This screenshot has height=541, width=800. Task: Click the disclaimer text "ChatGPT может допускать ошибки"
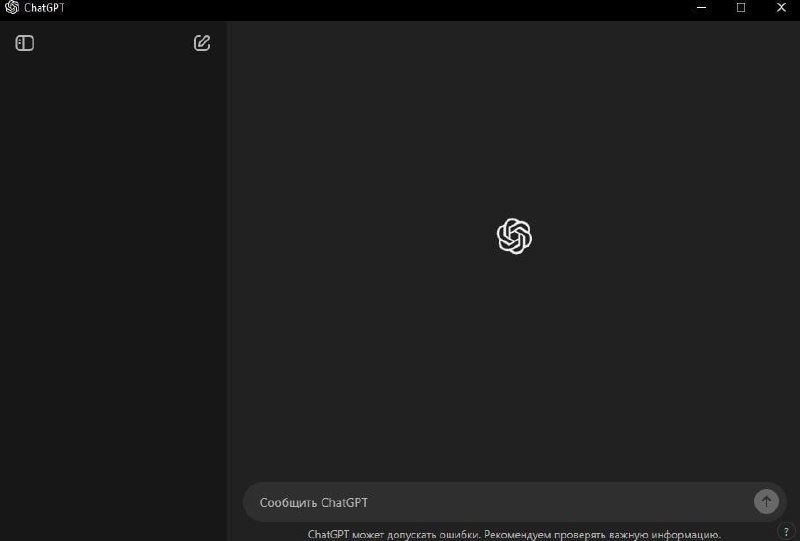[394, 534]
